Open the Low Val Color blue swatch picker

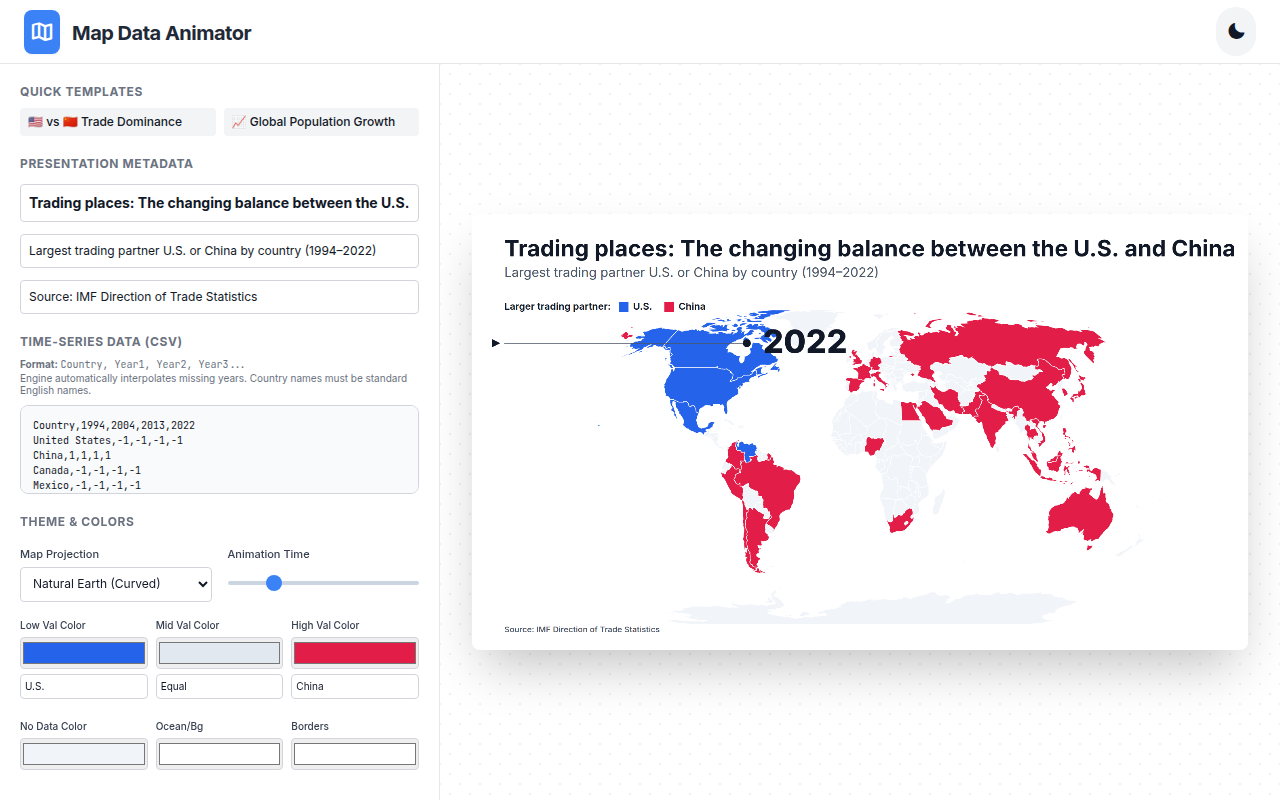pyautogui.click(x=83, y=652)
